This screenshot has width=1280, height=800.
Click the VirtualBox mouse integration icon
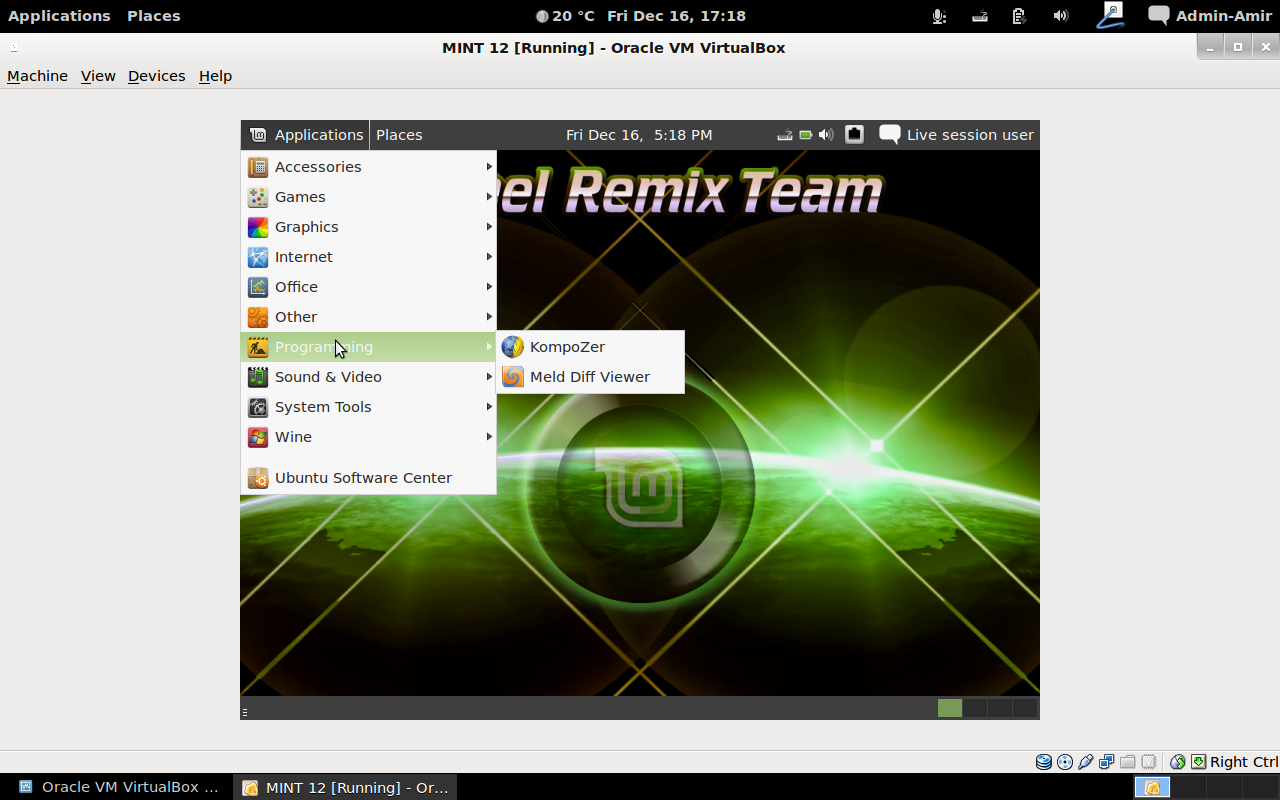[1178, 762]
